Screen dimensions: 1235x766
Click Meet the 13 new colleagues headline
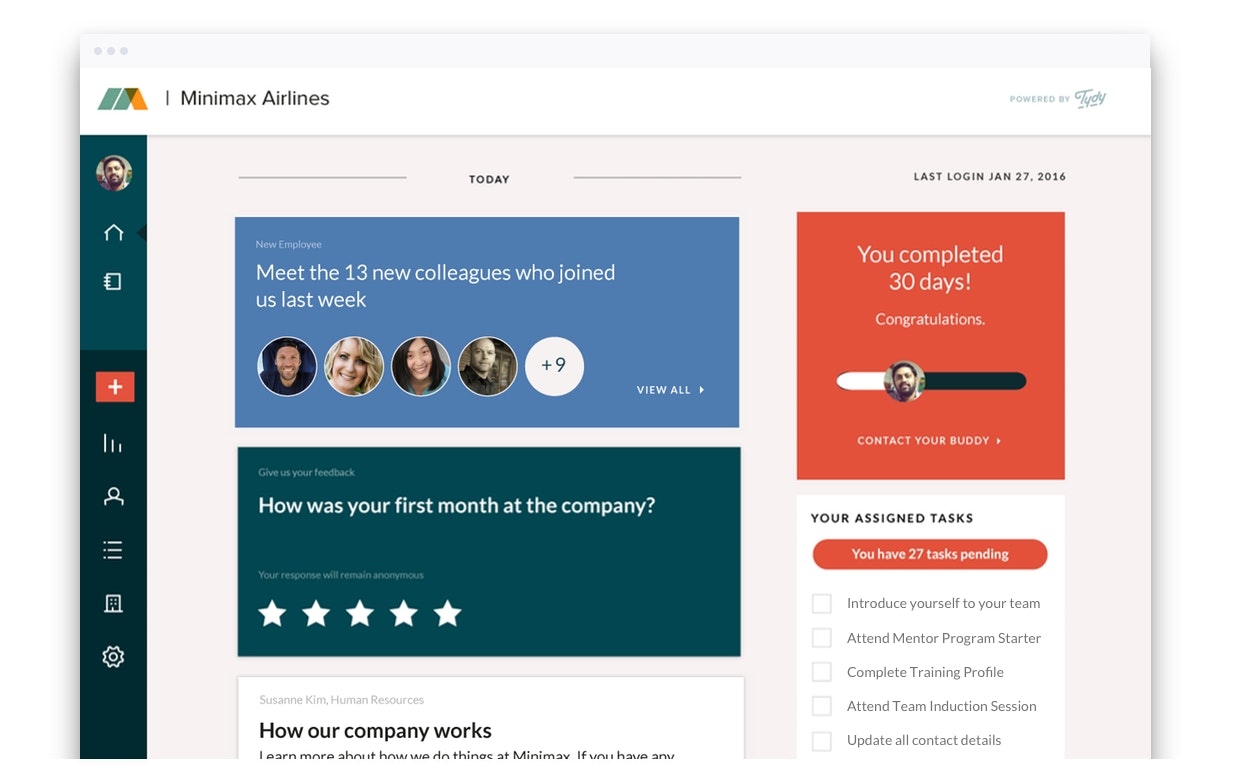(435, 286)
